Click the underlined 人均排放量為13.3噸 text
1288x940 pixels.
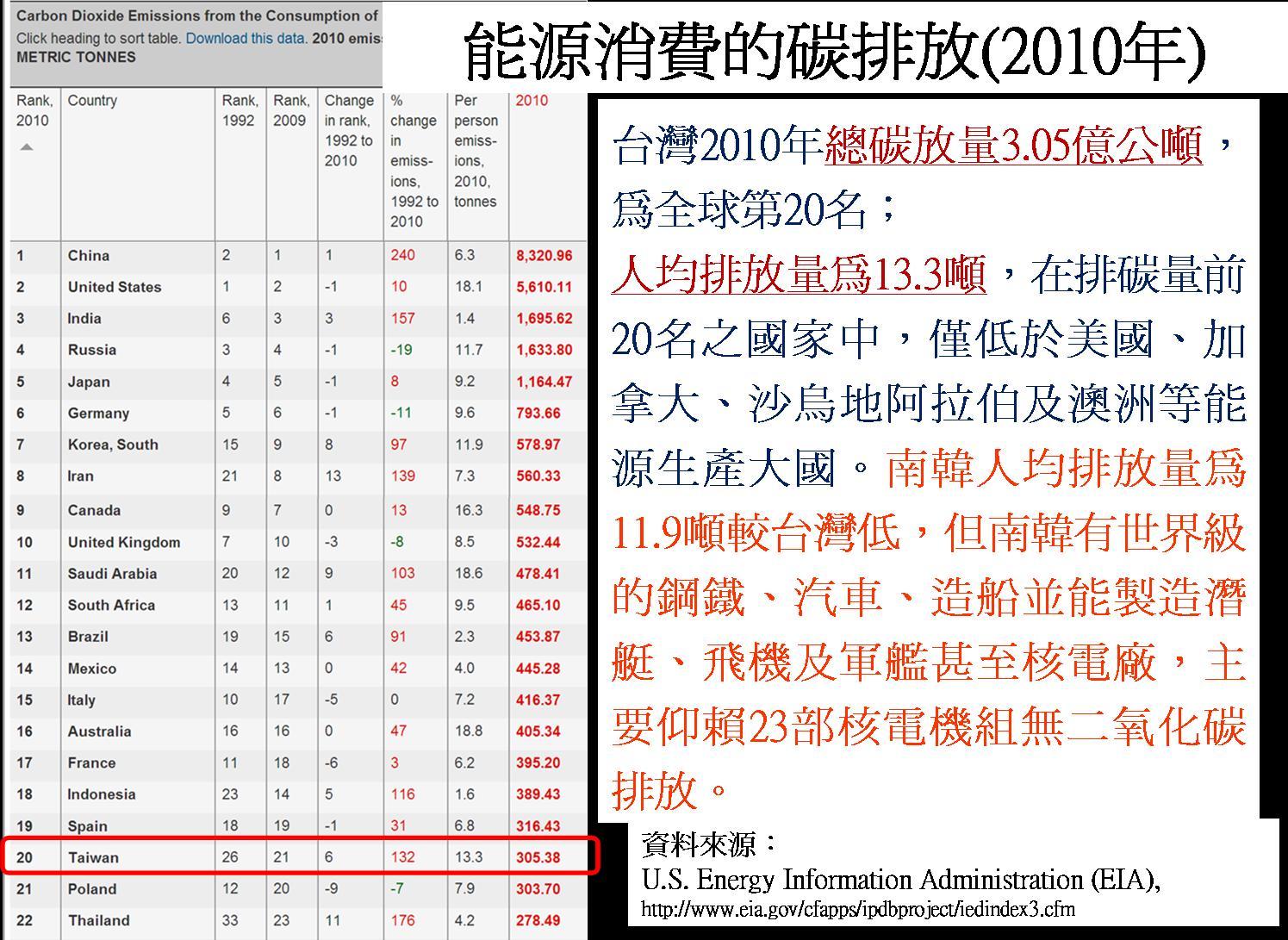799,276
